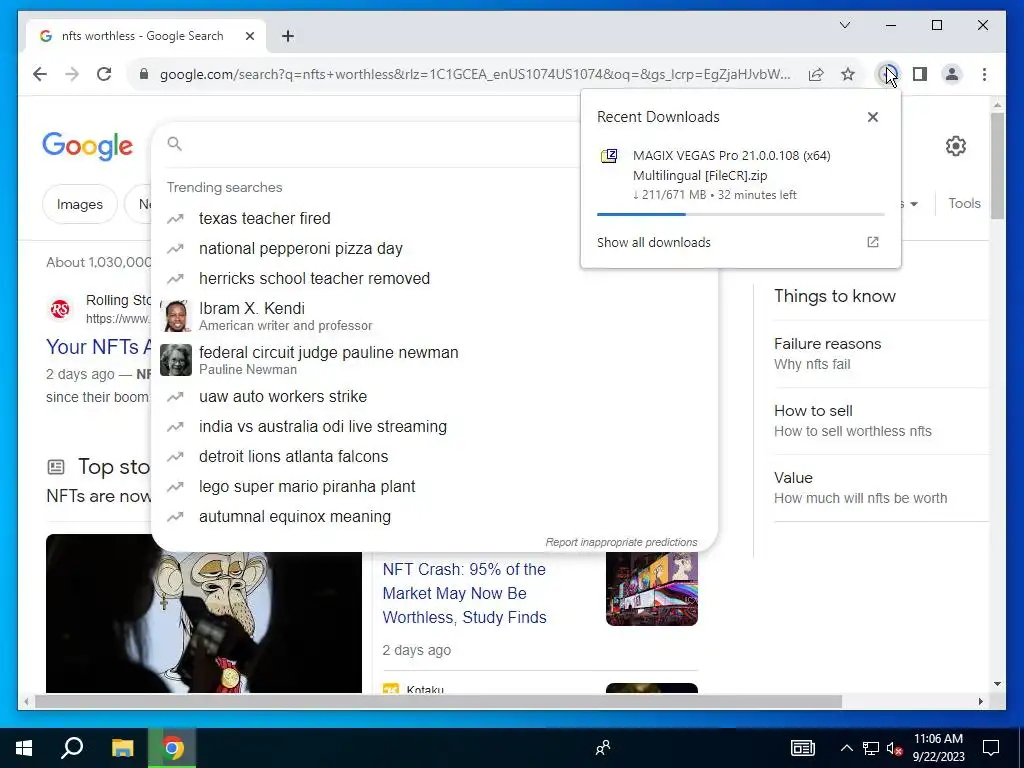Open Chrome three-dot menu
This screenshot has height=768, width=1024.
984,74
